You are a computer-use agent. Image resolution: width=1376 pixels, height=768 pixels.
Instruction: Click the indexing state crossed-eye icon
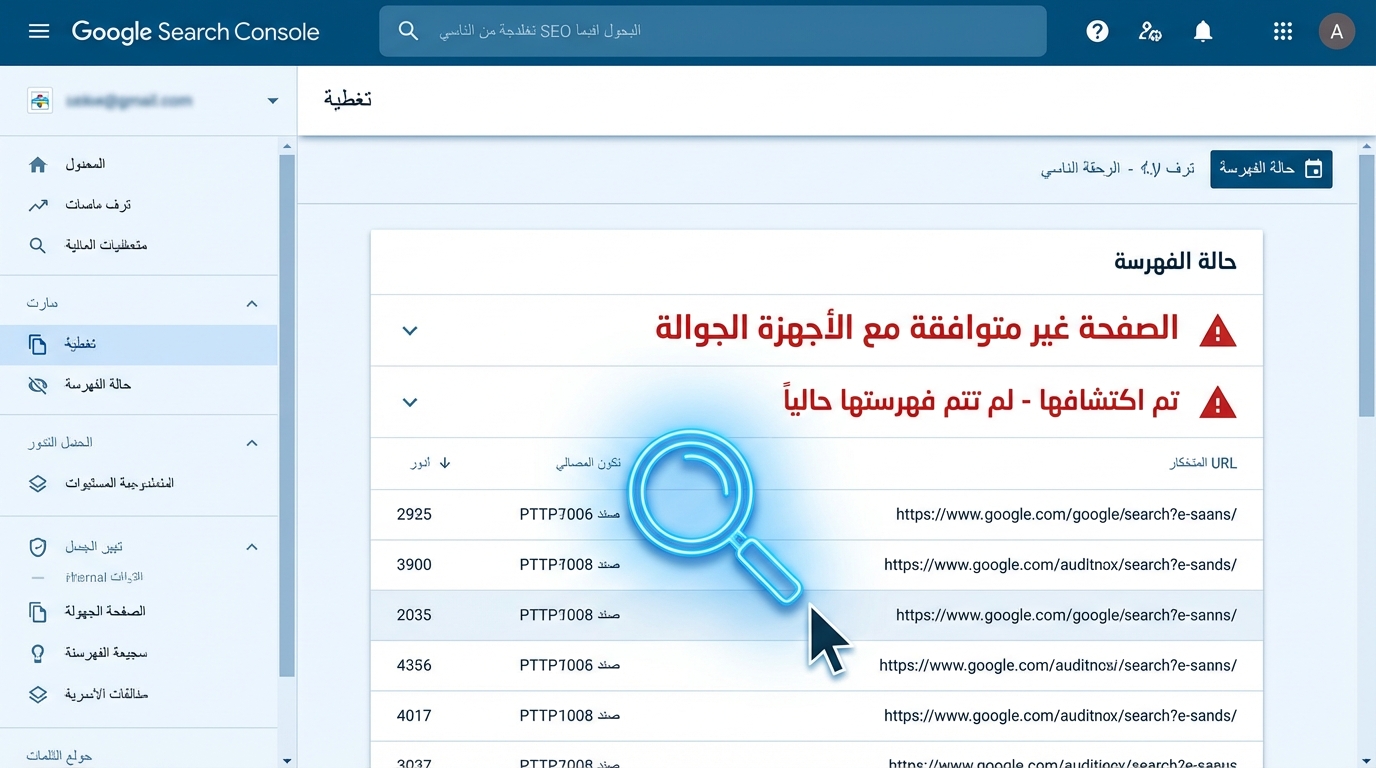(x=39, y=384)
